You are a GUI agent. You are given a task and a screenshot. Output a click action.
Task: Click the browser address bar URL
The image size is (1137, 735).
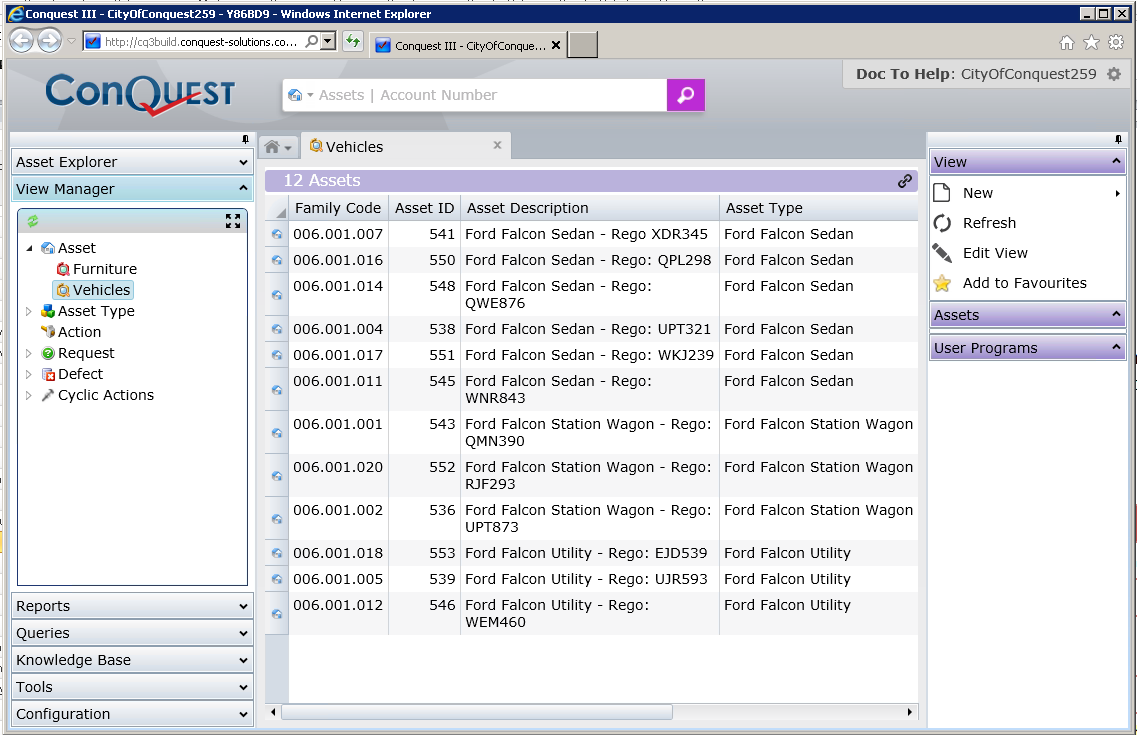tap(201, 42)
